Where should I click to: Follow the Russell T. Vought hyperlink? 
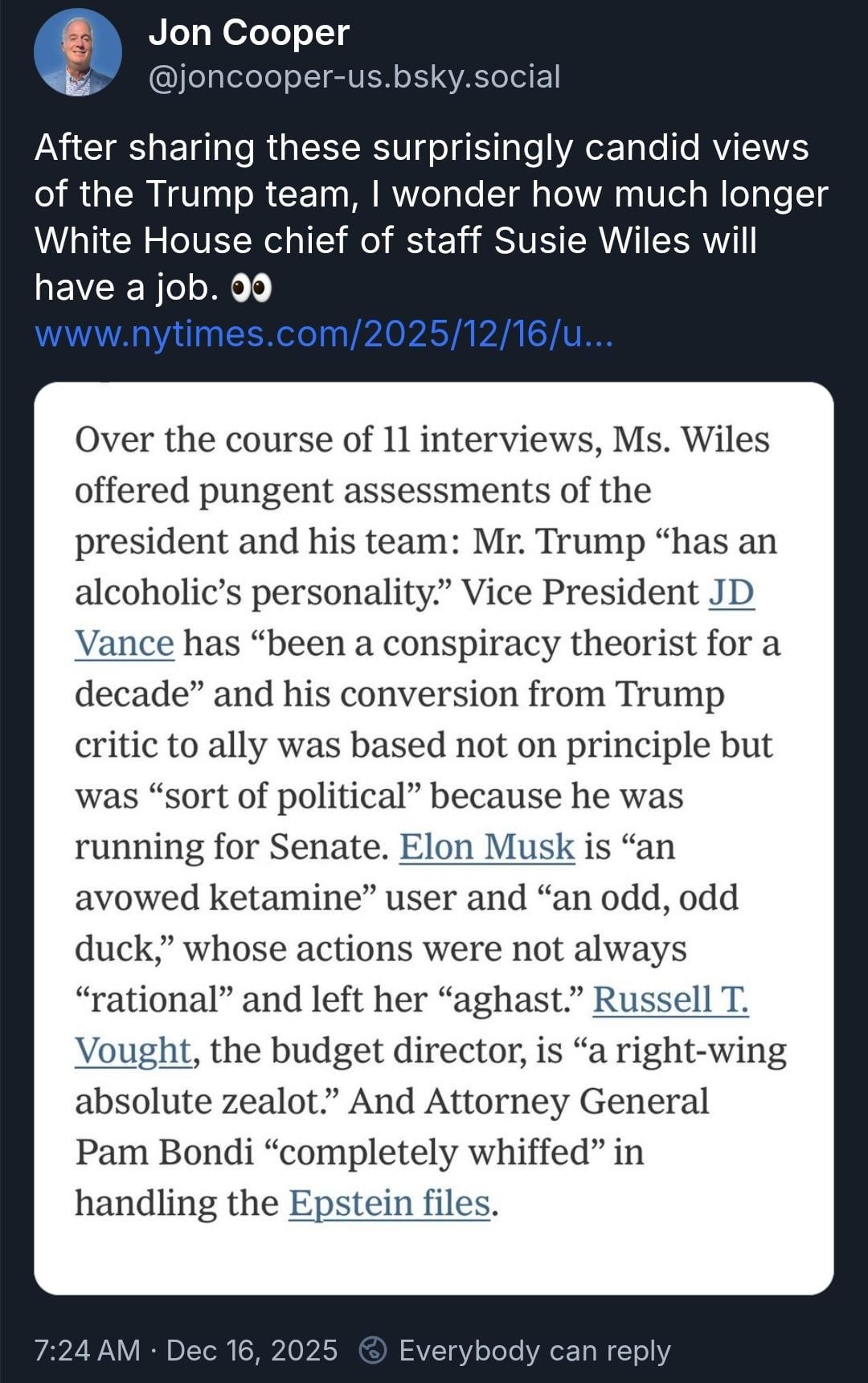[x=670, y=1000]
